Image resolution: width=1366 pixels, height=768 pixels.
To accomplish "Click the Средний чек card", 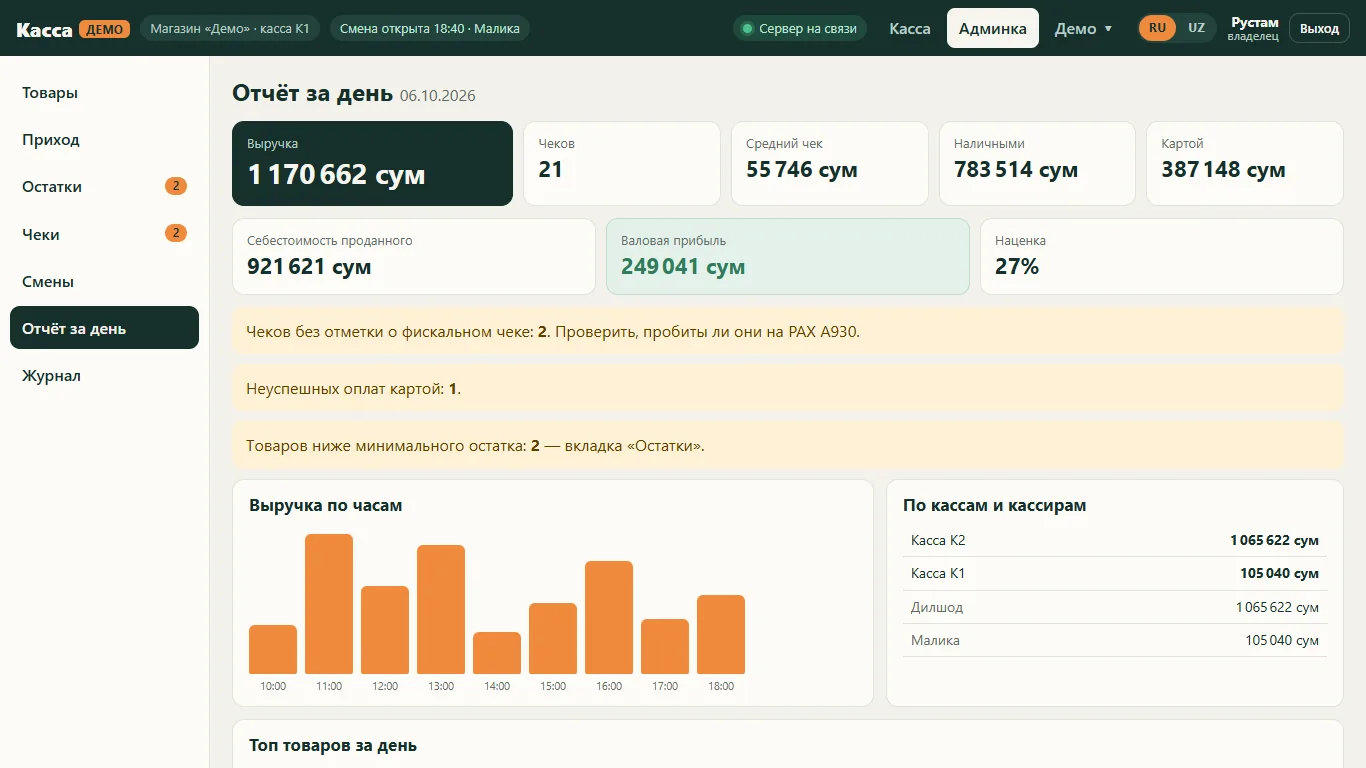I will 830,164.
